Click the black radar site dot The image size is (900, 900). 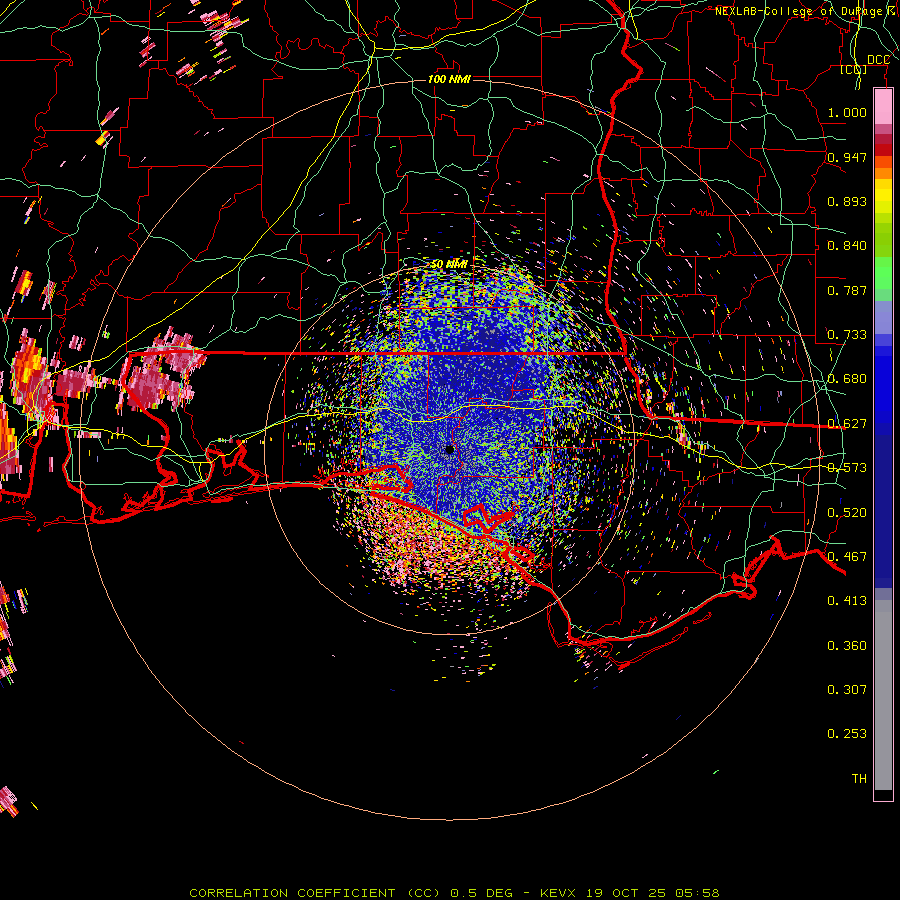pos(450,449)
